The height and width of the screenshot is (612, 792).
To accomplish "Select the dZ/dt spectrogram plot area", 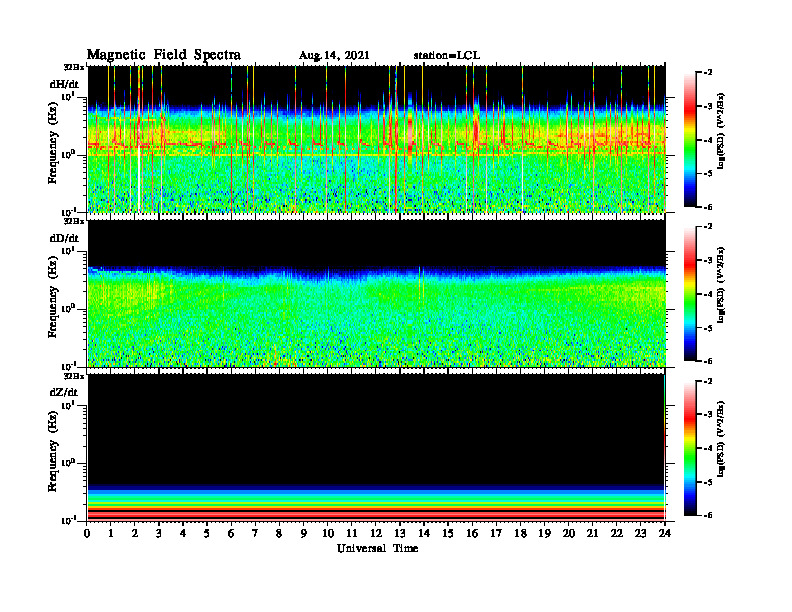I will 376,447.
